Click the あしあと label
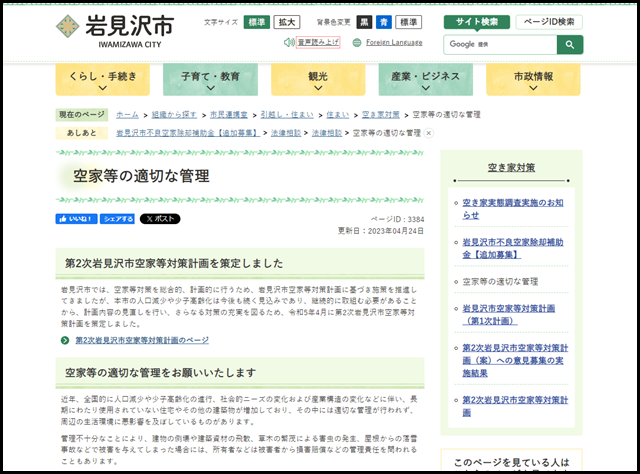Viewport: 640px width, 474px height. pyautogui.click(x=82, y=133)
